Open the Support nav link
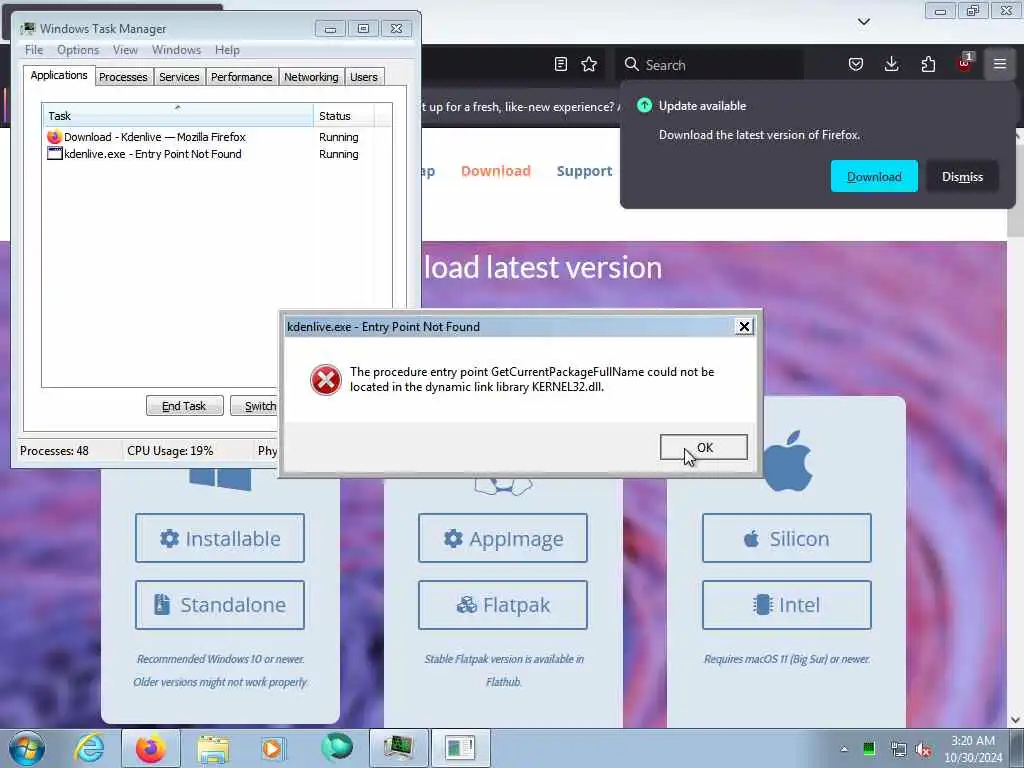 tap(584, 171)
